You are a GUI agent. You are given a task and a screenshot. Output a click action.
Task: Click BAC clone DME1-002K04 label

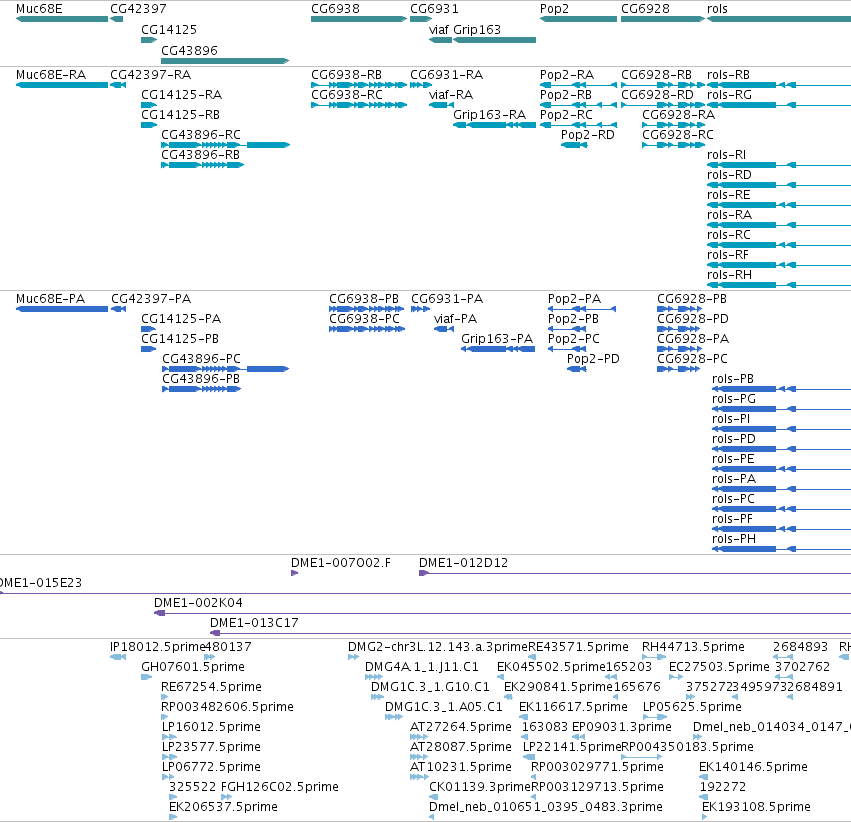(x=198, y=603)
